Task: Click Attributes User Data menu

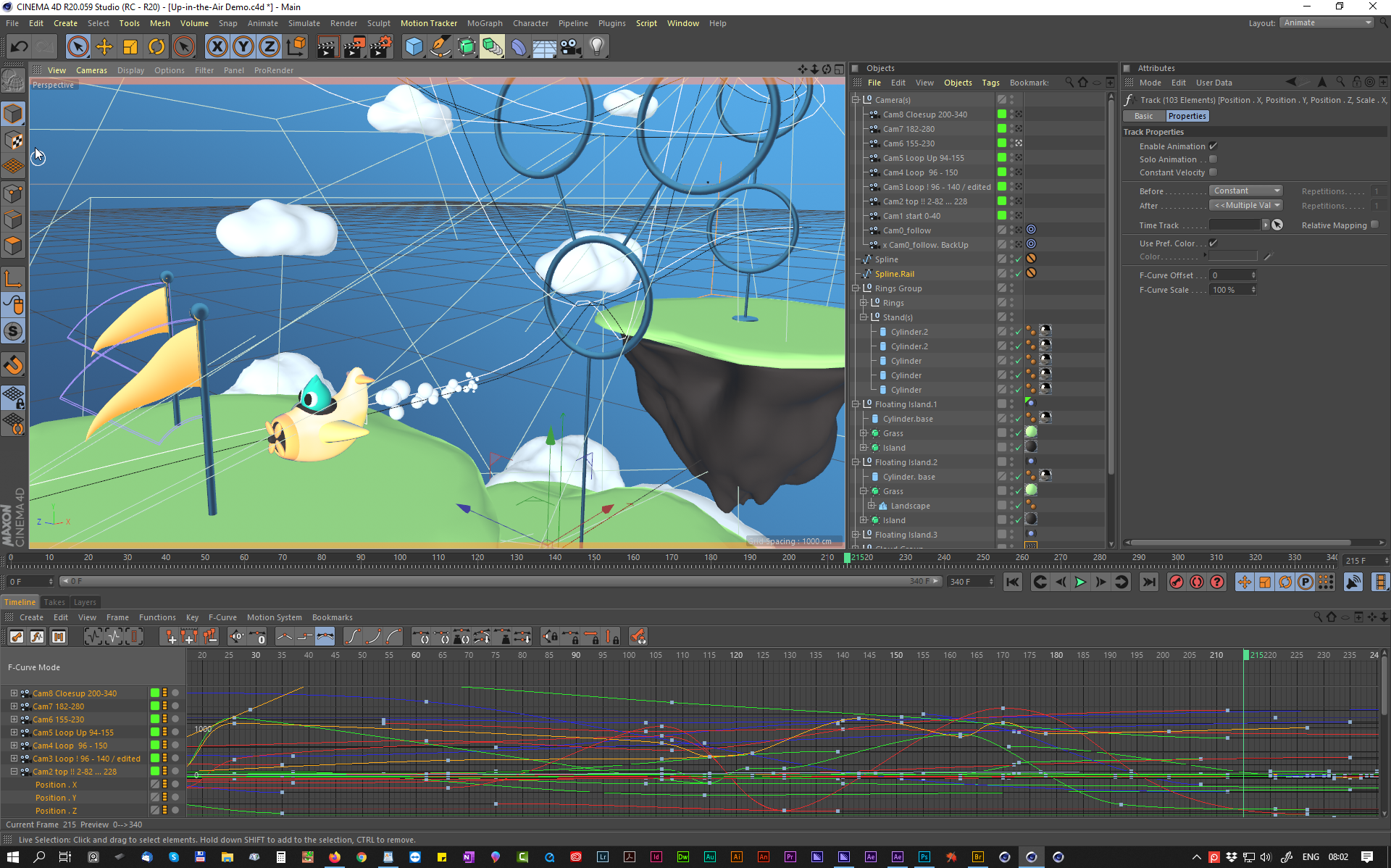Action: pos(1214,83)
